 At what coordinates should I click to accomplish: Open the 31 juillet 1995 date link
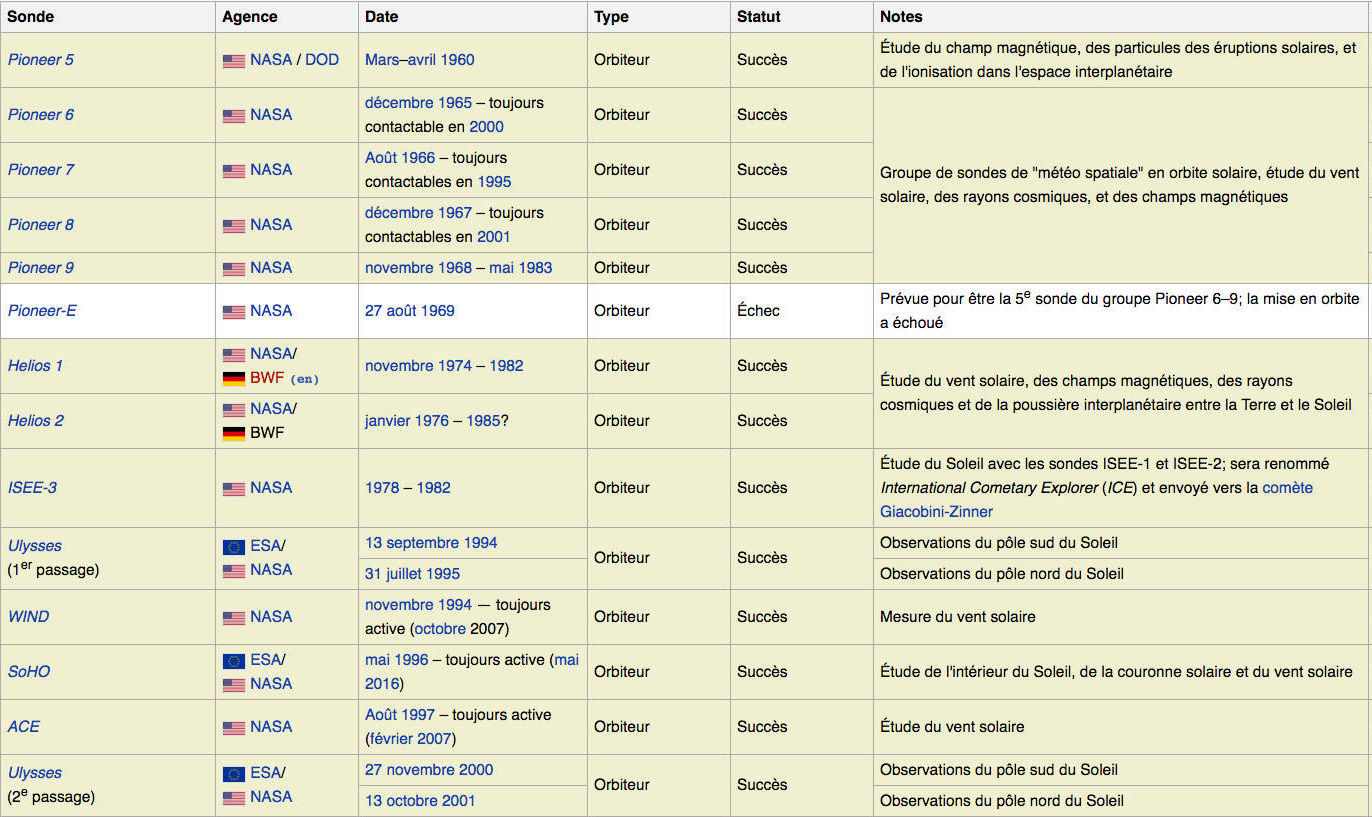(413, 574)
